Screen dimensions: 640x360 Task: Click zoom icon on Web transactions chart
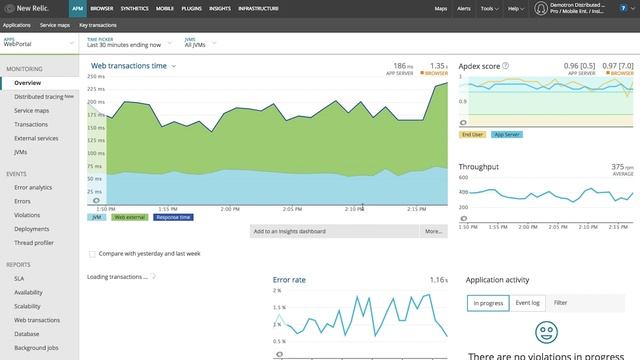[x=96, y=200]
